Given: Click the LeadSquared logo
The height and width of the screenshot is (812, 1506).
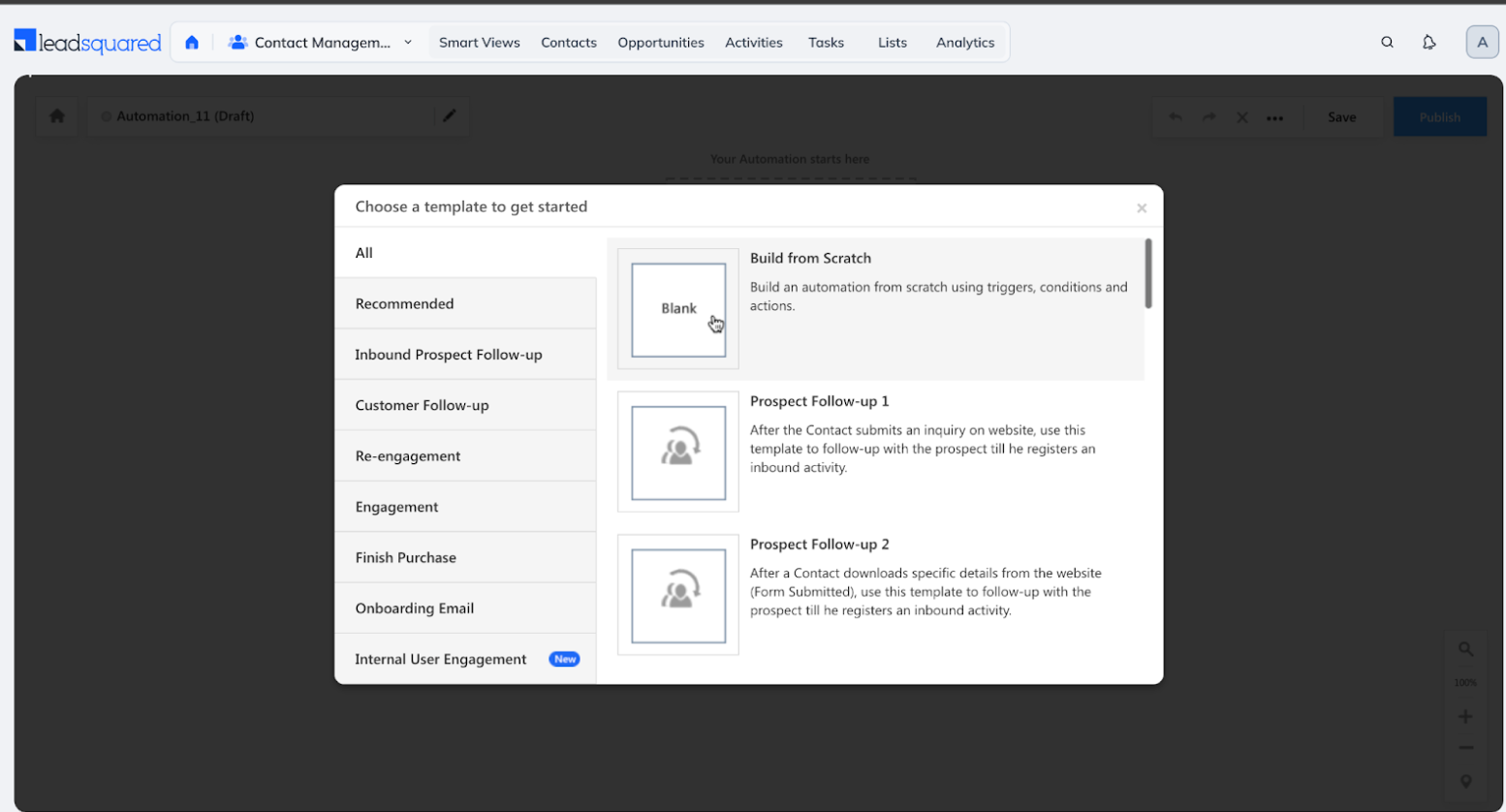Looking at the screenshot, I should [x=87, y=42].
